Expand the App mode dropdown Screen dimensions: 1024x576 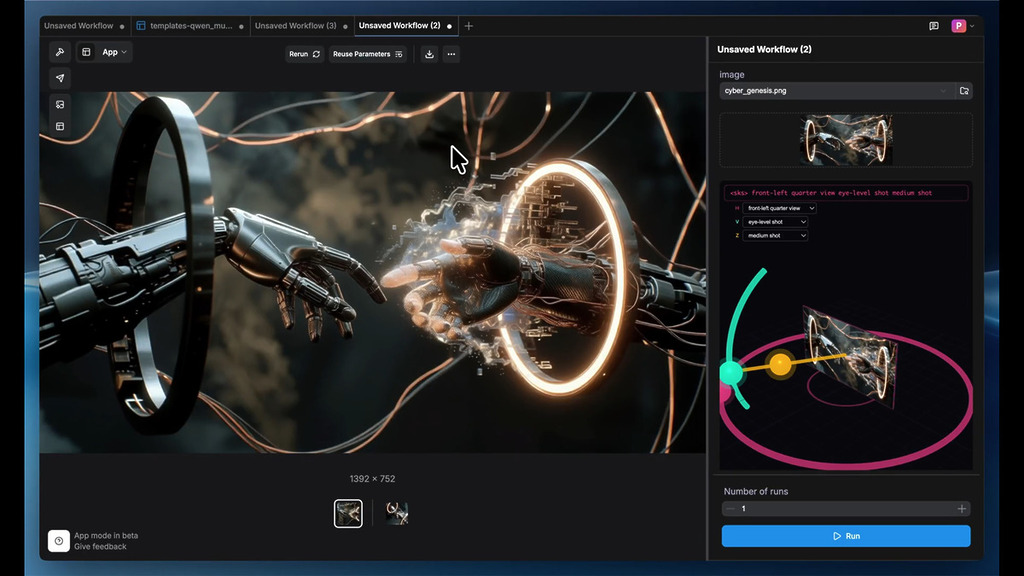[x=114, y=52]
